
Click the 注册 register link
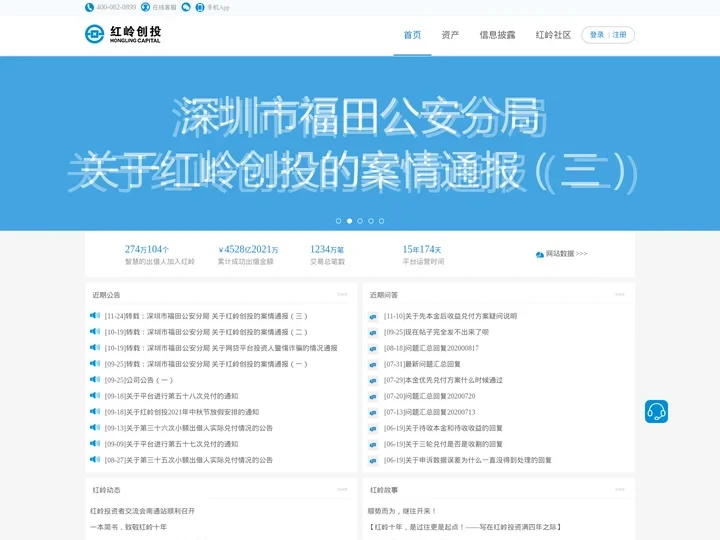619,35
